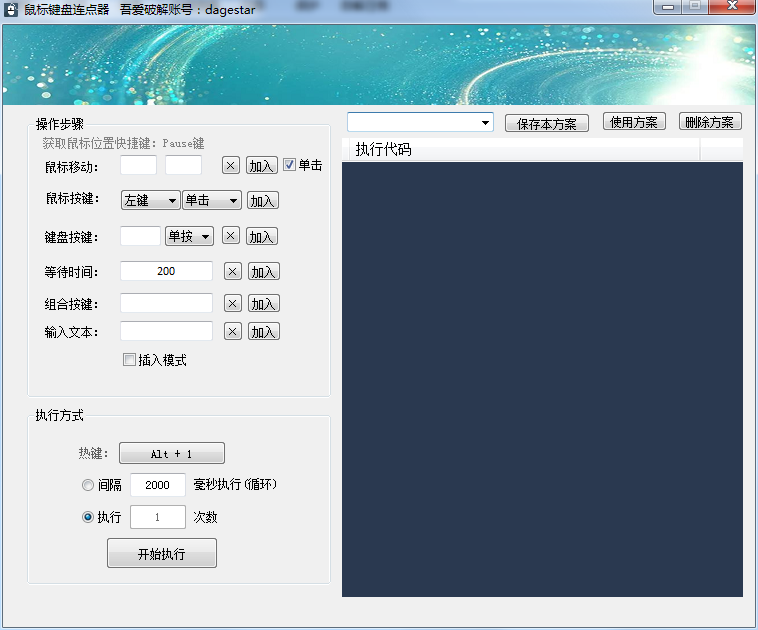Click the 保存本方案 button

(546, 124)
